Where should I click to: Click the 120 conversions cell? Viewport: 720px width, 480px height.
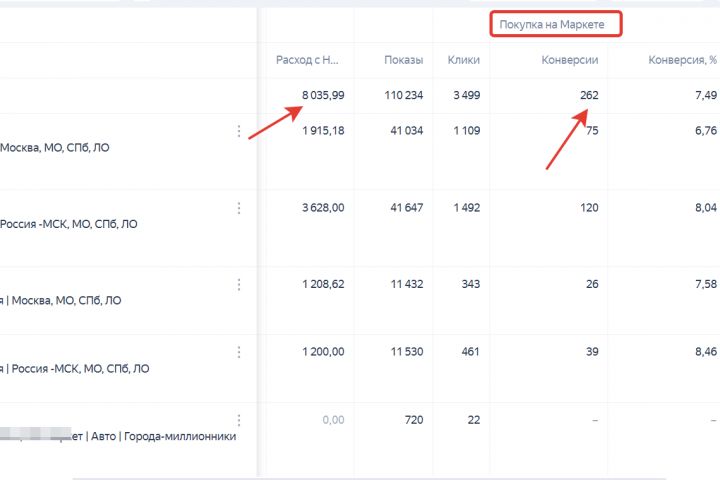(x=588, y=208)
